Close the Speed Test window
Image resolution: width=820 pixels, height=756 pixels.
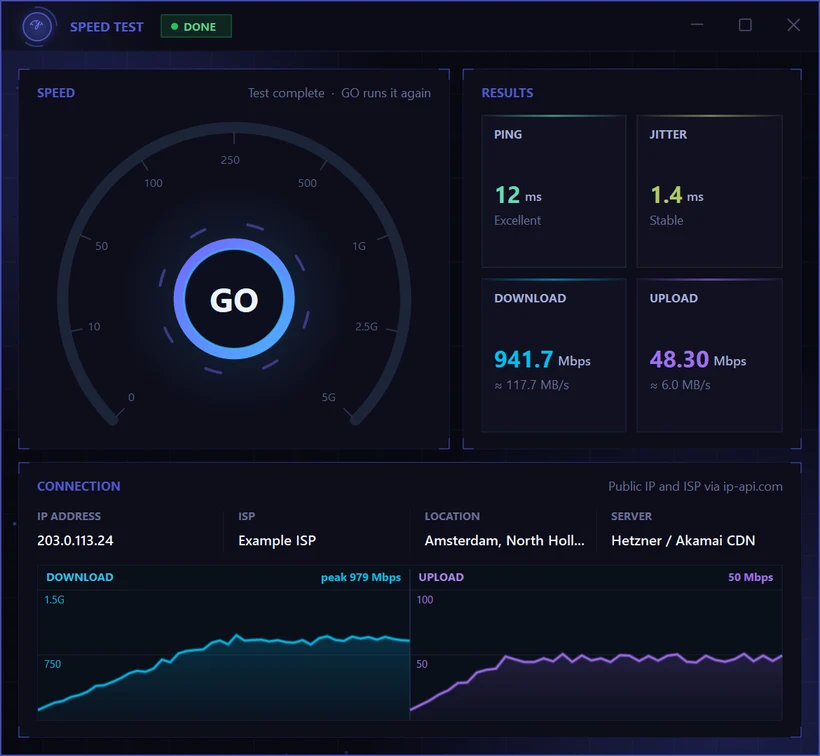click(x=793, y=25)
